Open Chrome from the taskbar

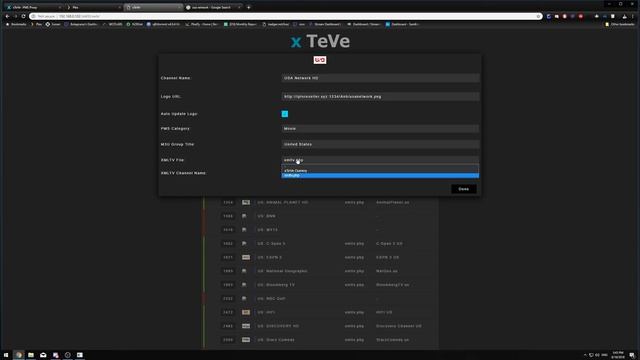(x=19, y=355)
